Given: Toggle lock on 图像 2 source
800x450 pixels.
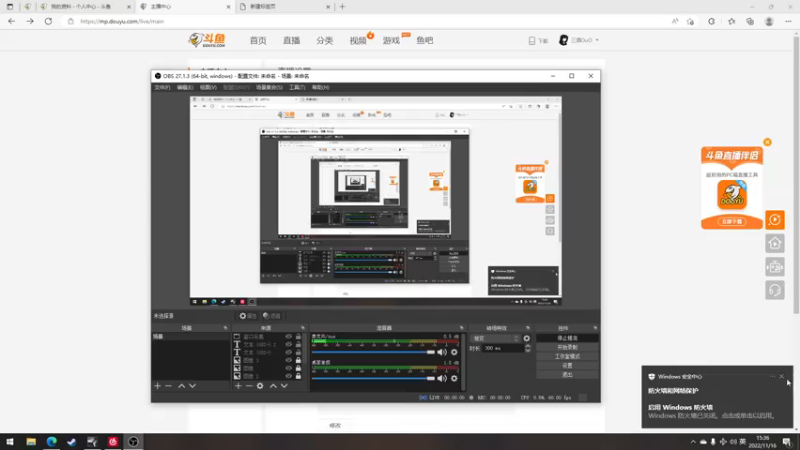Looking at the screenshot, I should pos(298,376).
